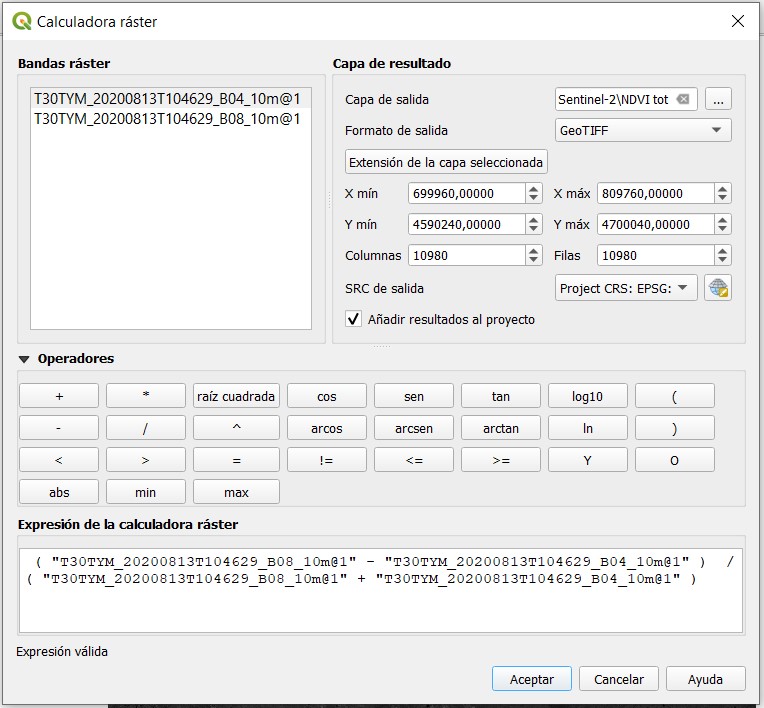
Task: Insert the equals operator
Action: 236,460
